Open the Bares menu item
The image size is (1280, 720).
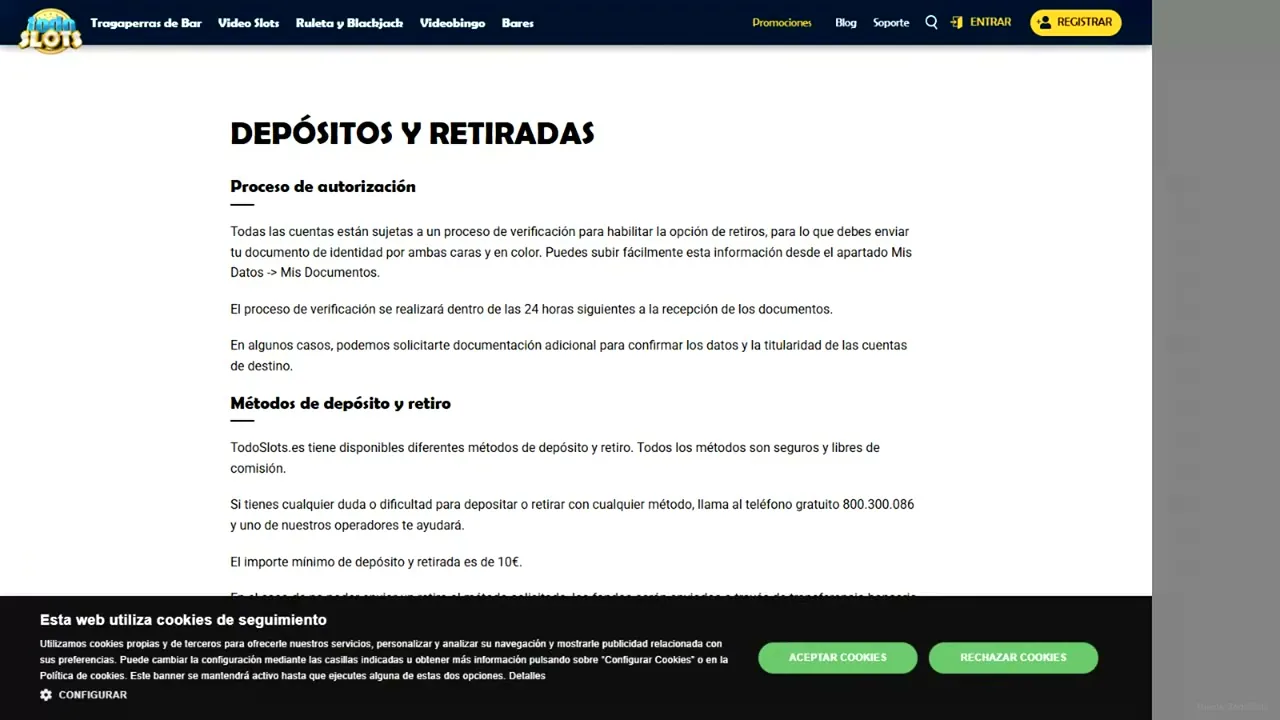pyautogui.click(x=518, y=23)
